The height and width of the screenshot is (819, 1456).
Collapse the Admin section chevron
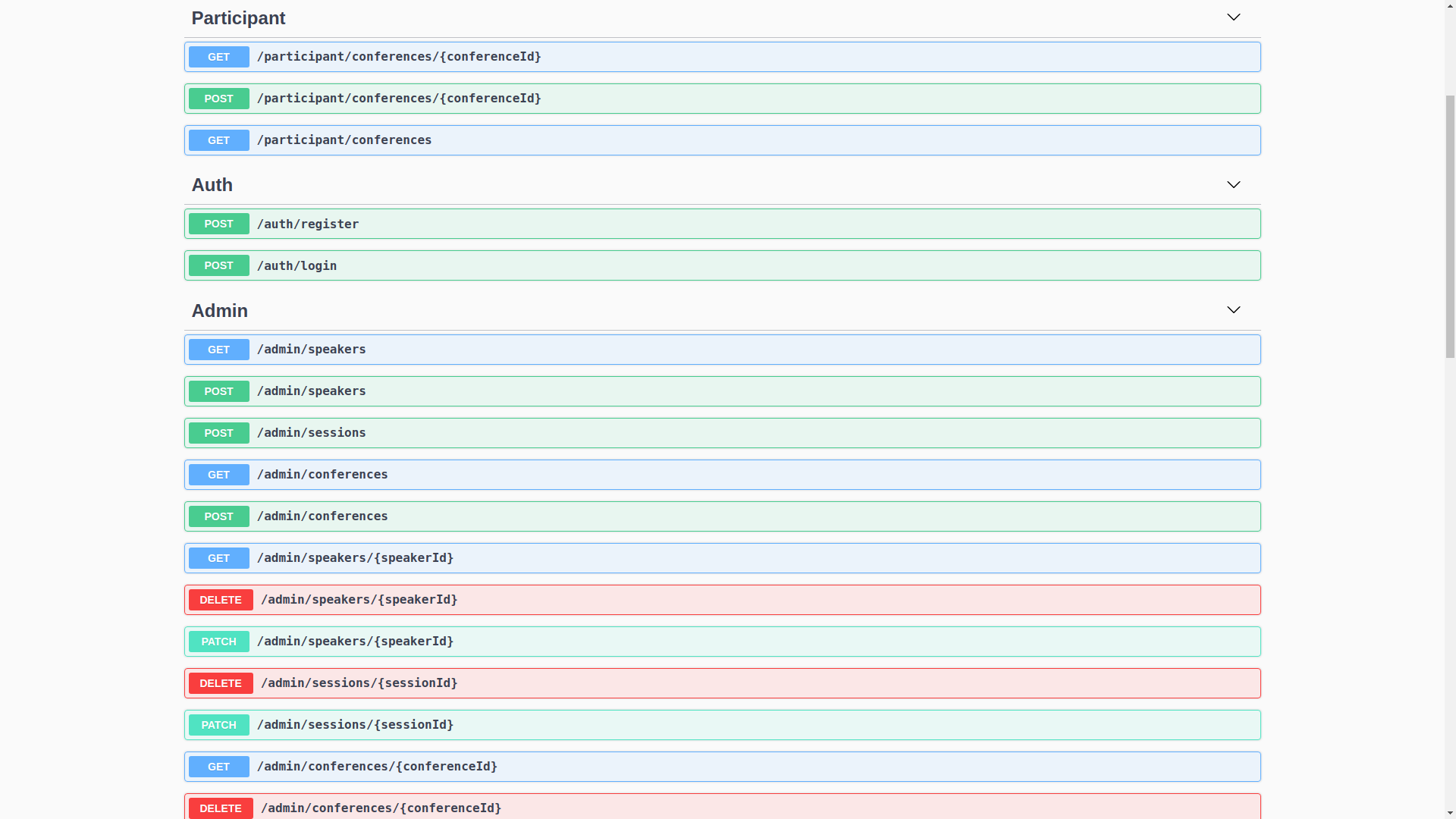click(1233, 310)
